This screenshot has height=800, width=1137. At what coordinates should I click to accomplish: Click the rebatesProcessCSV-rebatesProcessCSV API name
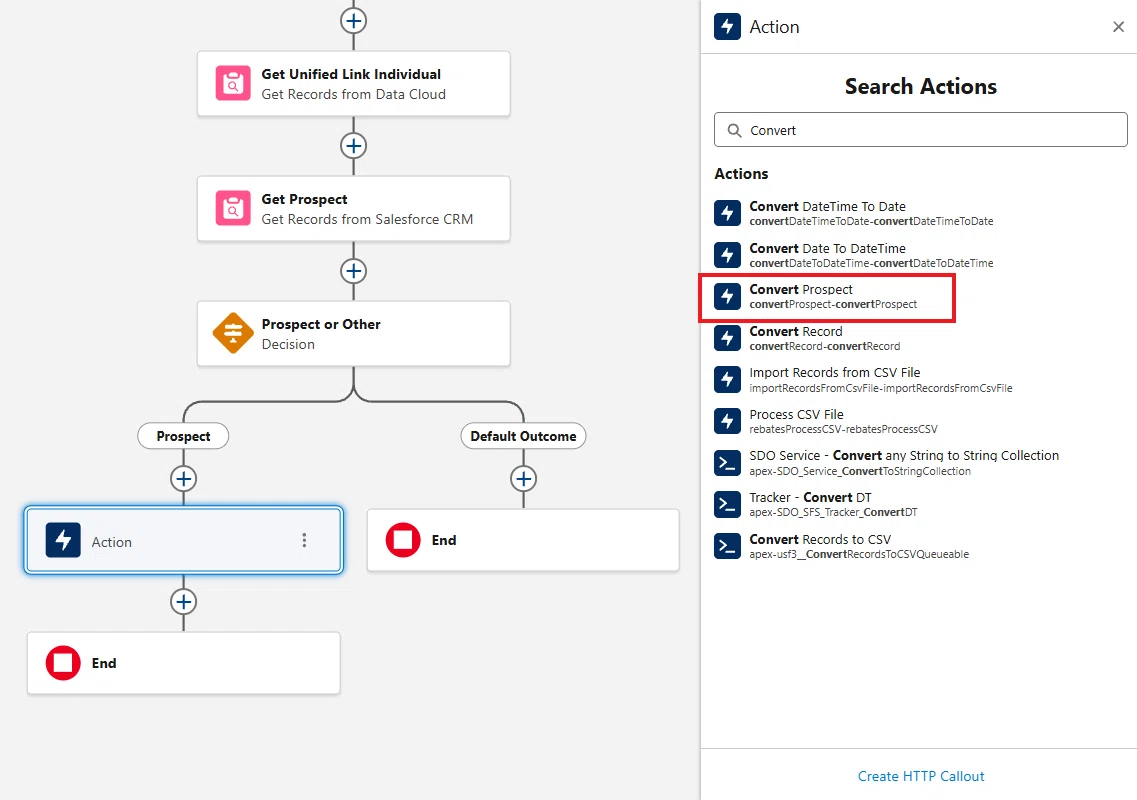[843, 429]
